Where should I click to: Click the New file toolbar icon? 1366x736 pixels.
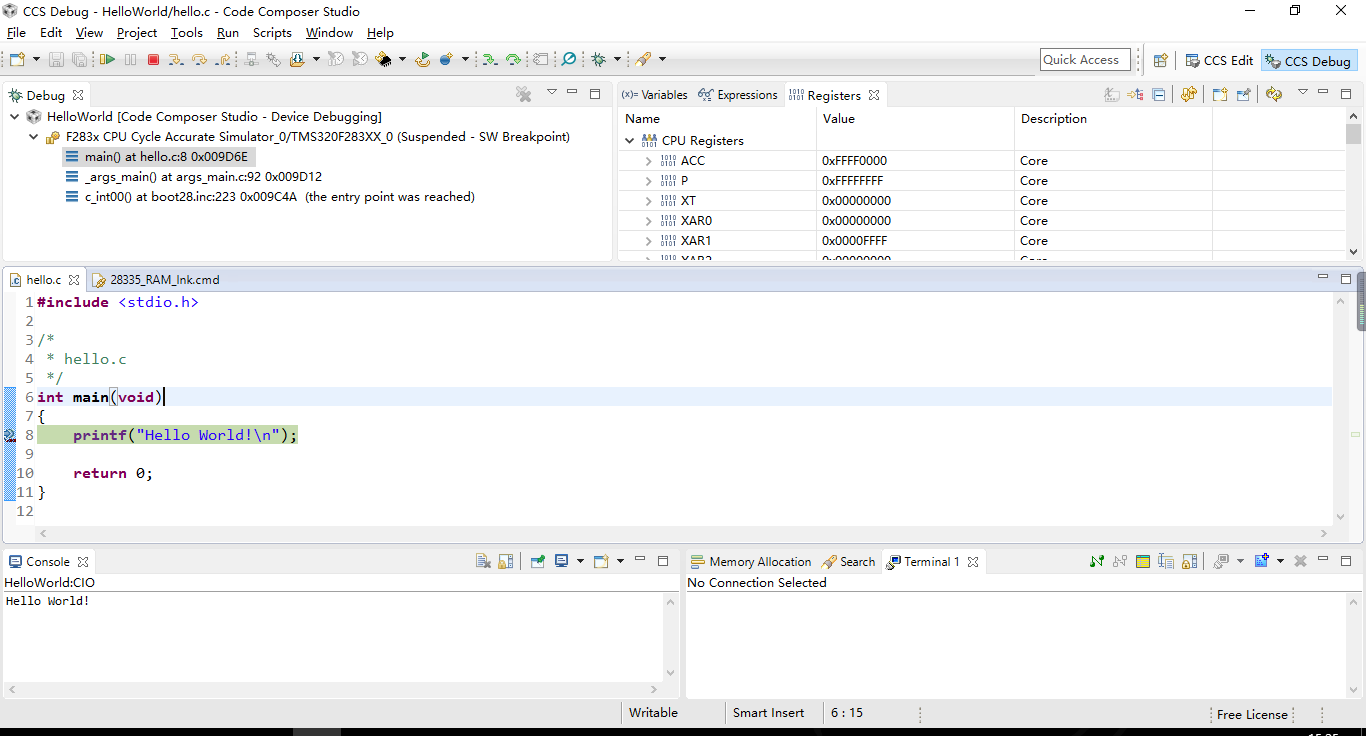(17, 60)
